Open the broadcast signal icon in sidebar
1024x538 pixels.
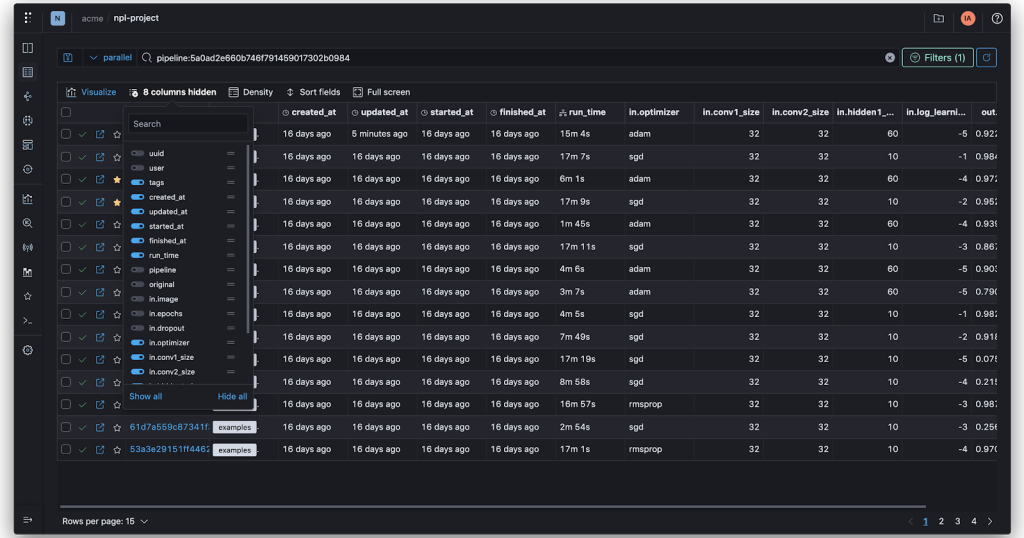pyautogui.click(x=27, y=247)
